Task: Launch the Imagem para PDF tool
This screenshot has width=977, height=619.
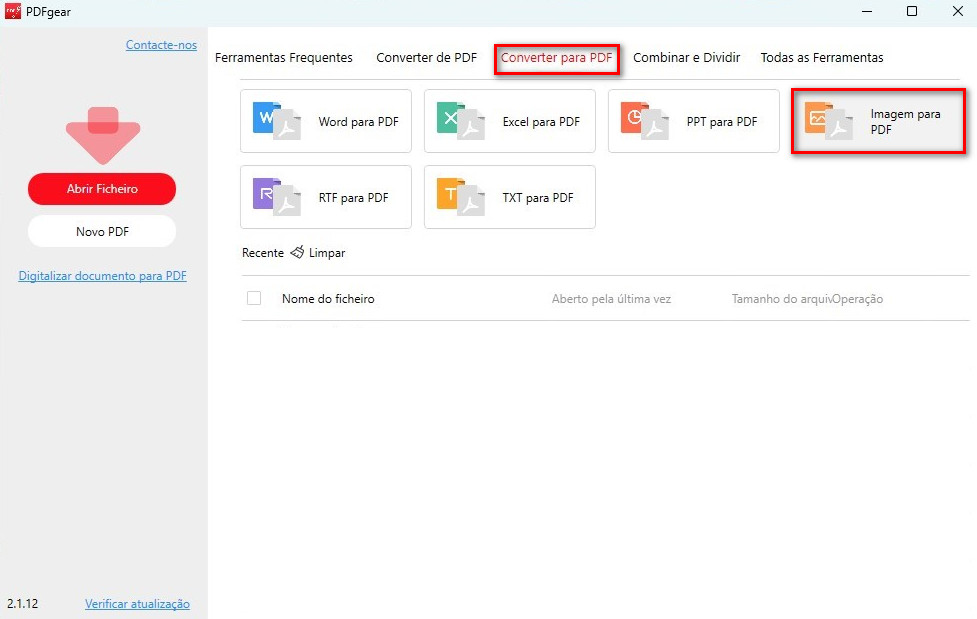Action: 877,121
